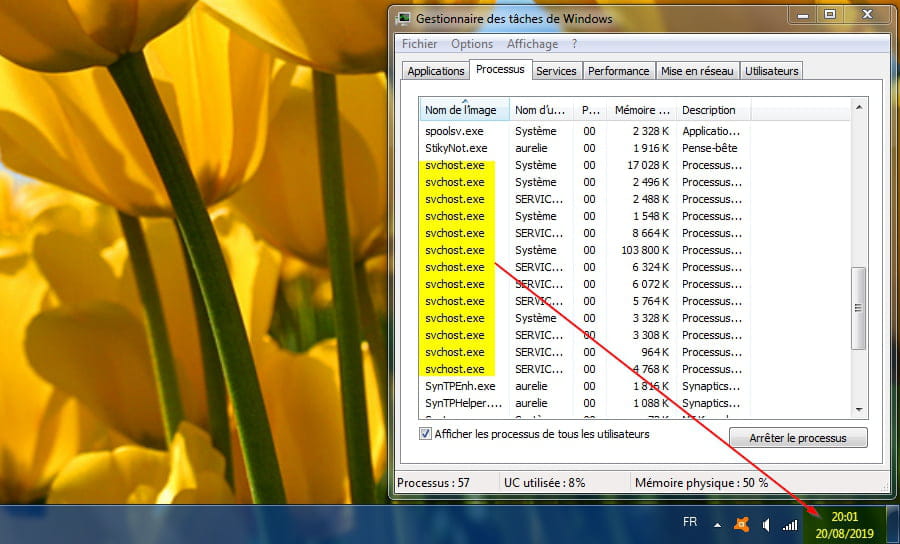900x544 pixels.
Task: Click Processus : 57 status entry
Action: [x=433, y=483]
